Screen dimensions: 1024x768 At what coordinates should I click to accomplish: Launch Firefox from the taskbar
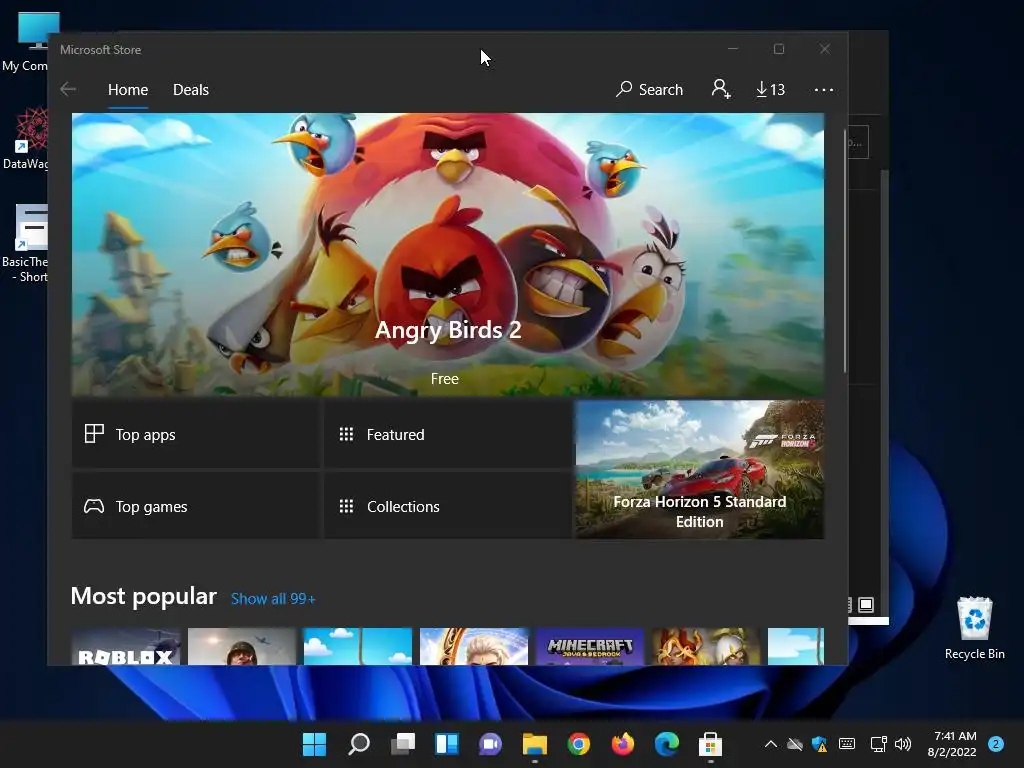pos(622,744)
